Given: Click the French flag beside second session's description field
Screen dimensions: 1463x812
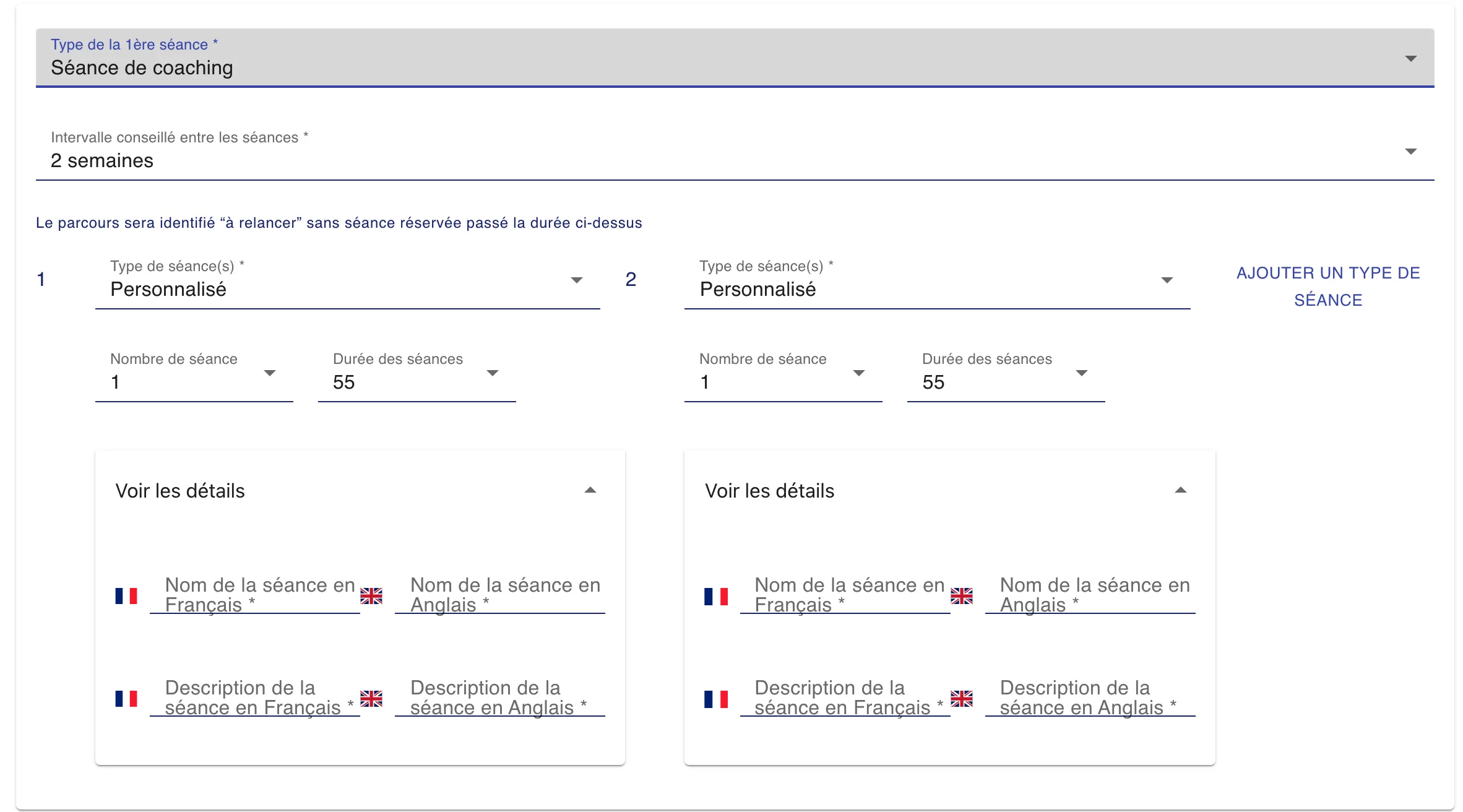Looking at the screenshot, I should click(716, 699).
